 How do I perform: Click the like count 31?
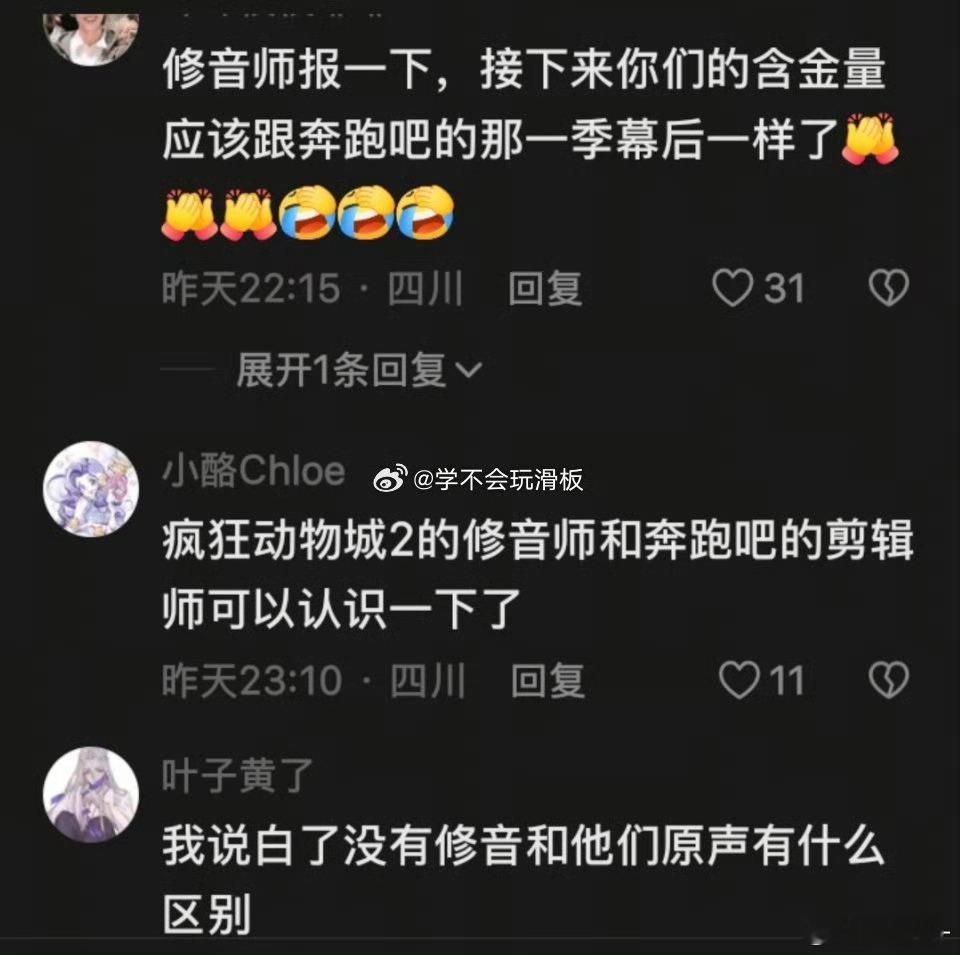[784, 288]
